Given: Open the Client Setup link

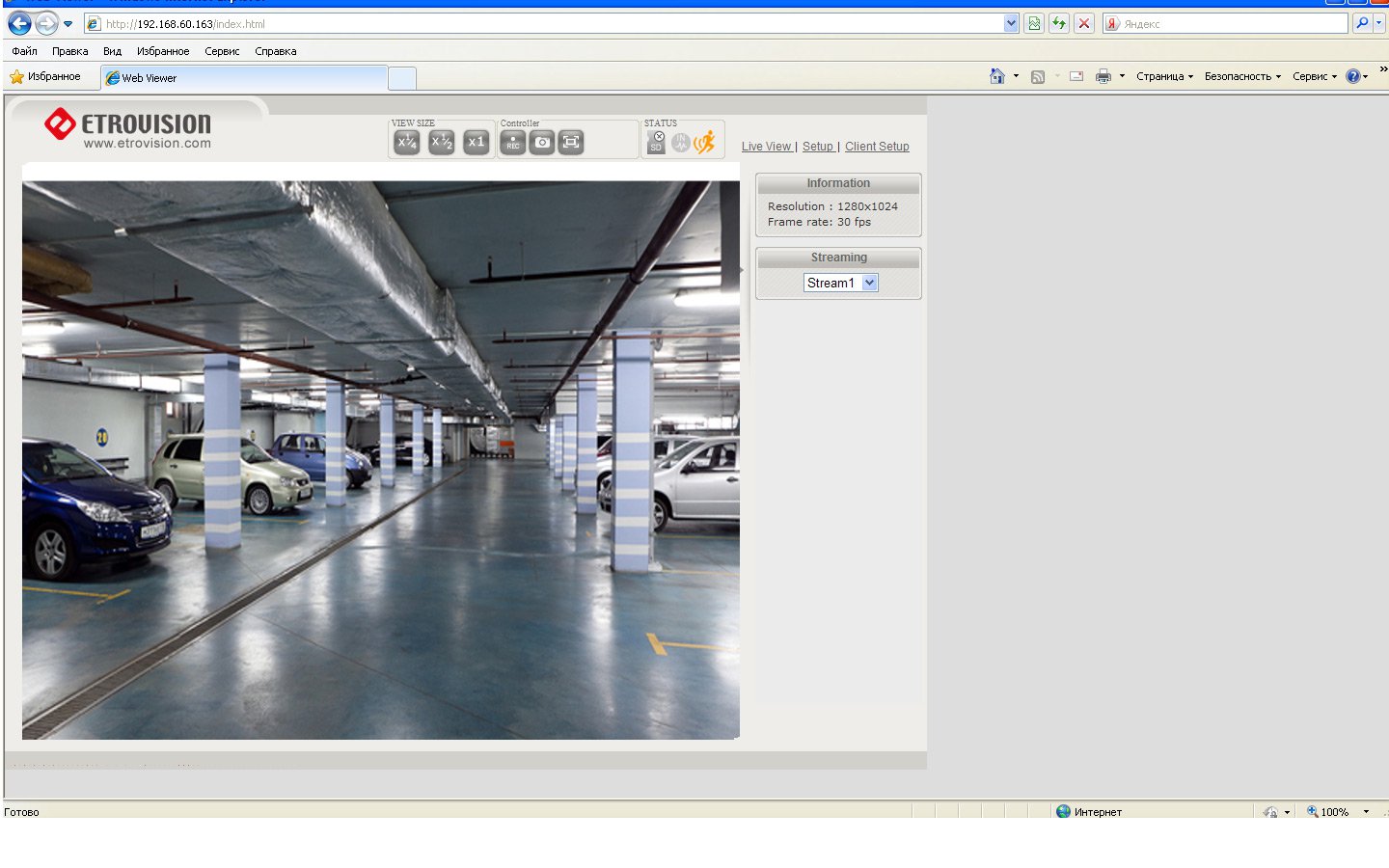Looking at the screenshot, I should pos(877,147).
